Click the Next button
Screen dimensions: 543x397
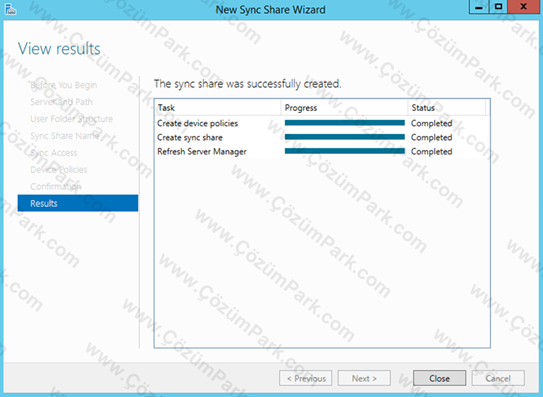pos(364,378)
